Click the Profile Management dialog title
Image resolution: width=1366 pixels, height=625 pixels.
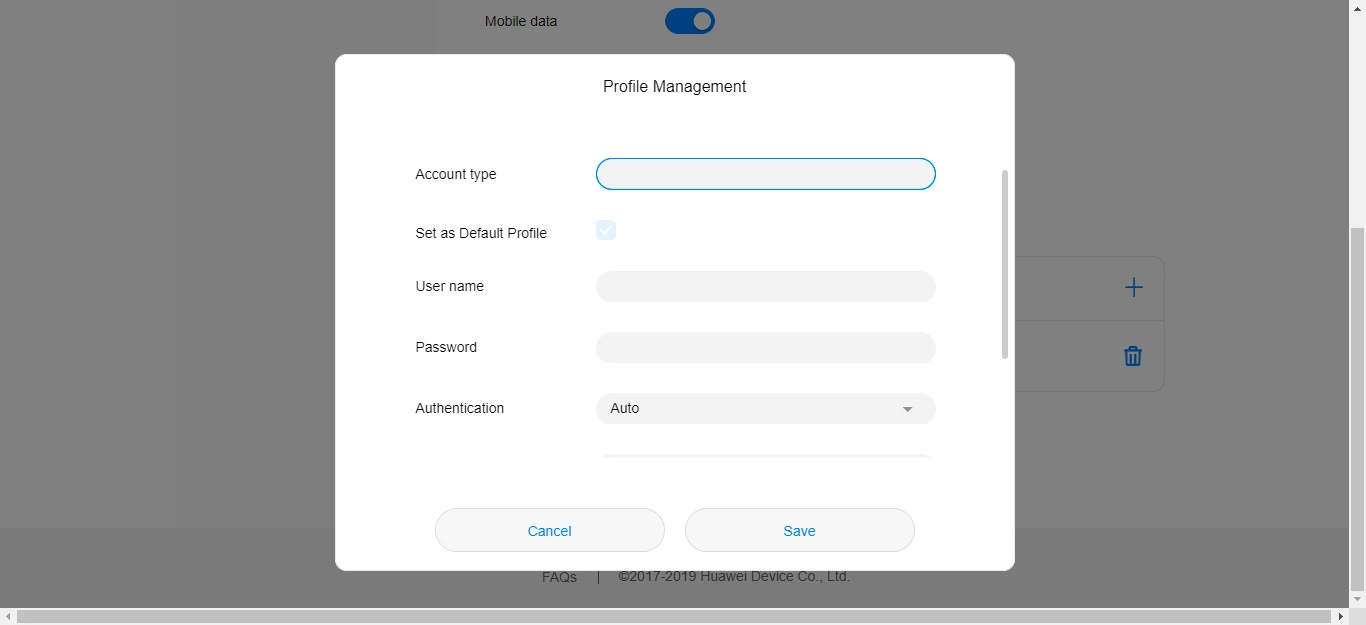coord(674,87)
